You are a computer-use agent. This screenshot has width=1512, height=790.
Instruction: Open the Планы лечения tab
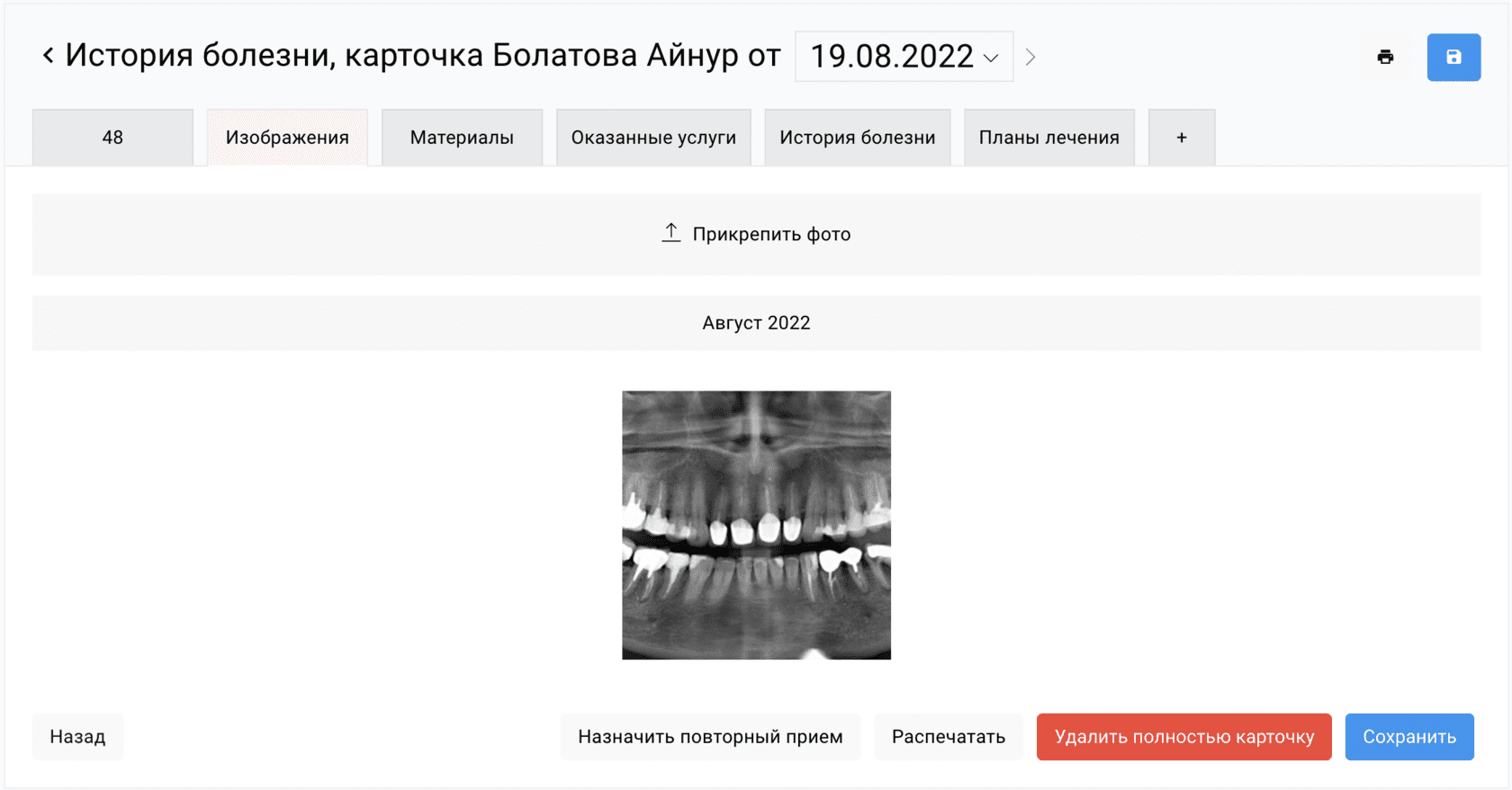click(1049, 138)
